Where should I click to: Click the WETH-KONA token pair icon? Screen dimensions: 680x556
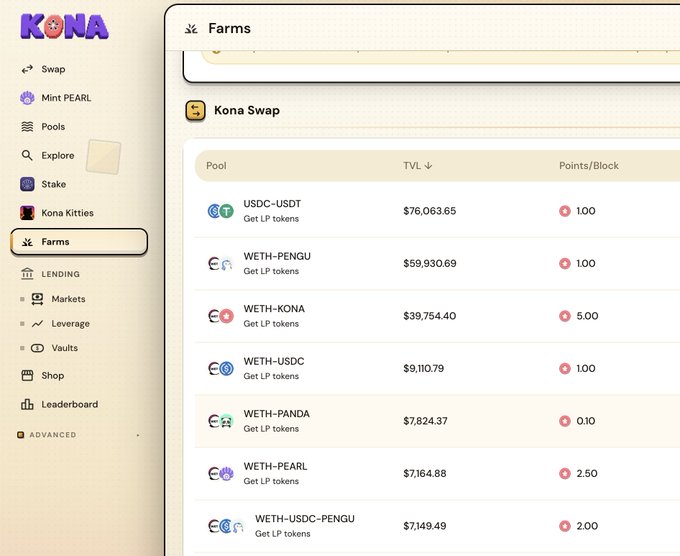(x=221, y=316)
